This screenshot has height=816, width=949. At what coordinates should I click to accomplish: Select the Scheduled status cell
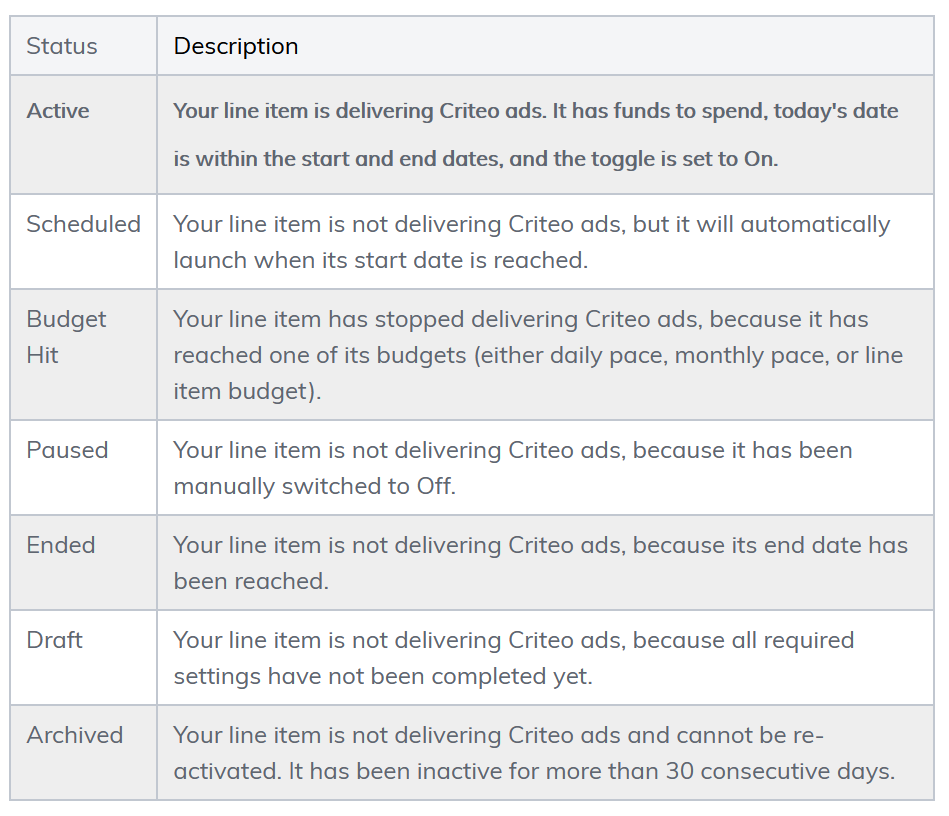(83, 224)
